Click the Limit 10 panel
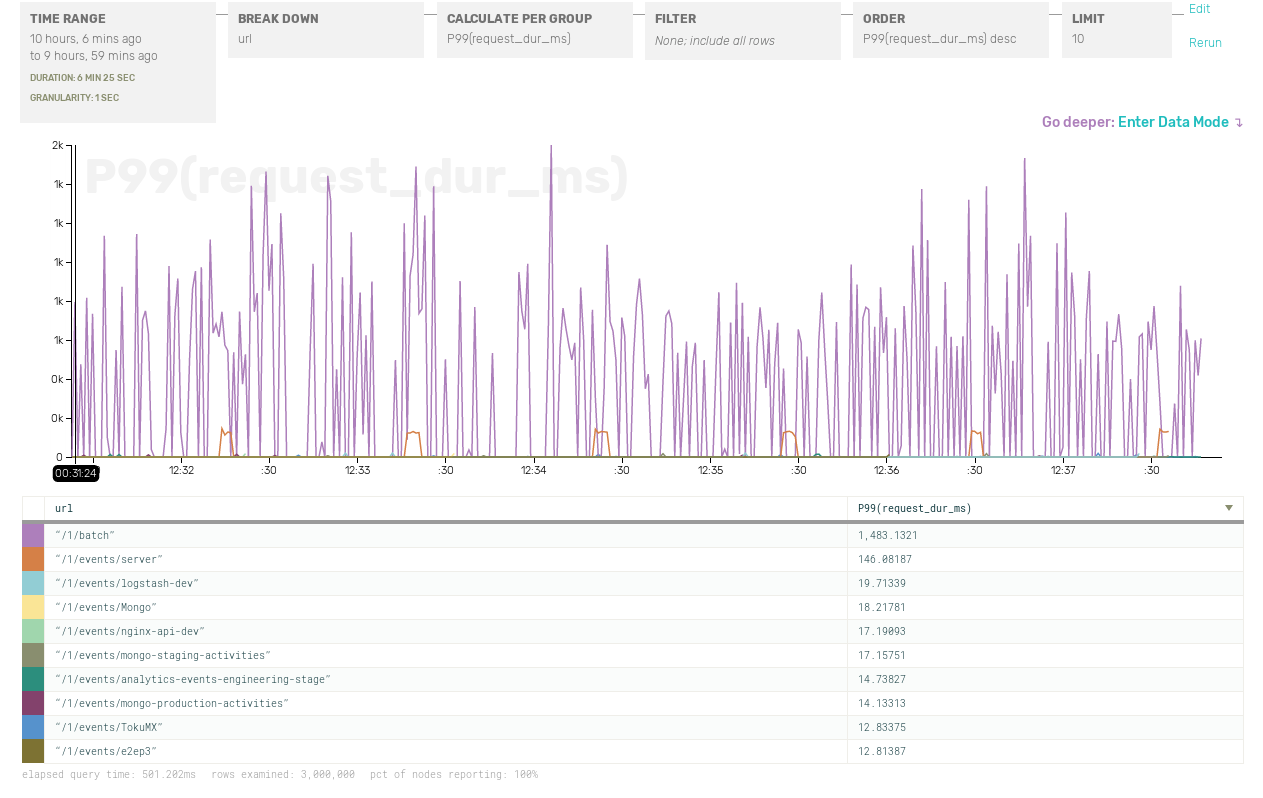 1116,30
